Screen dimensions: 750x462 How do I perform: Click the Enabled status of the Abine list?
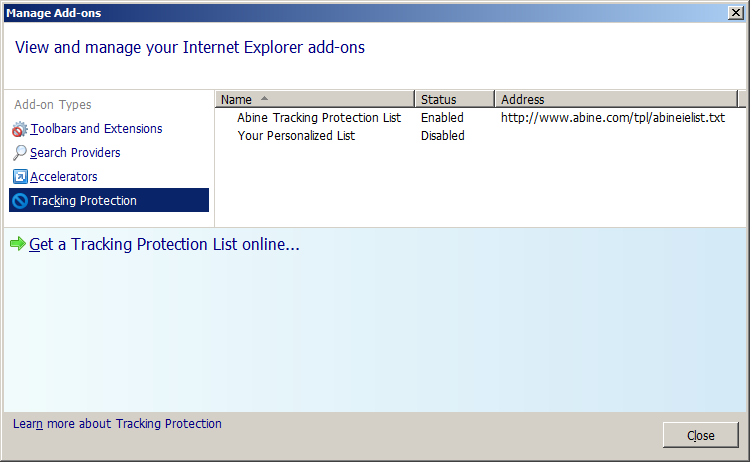coord(442,118)
